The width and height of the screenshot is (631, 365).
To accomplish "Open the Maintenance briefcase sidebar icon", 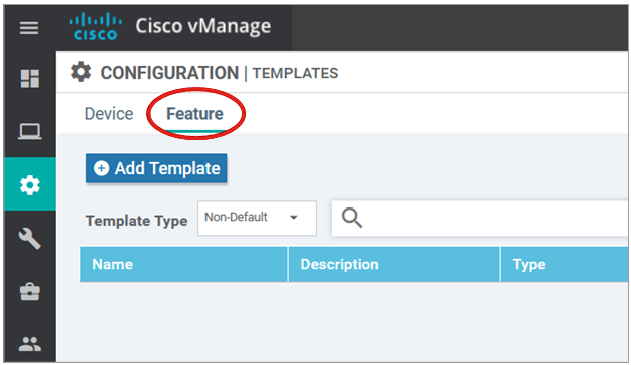I will pyautogui.click(x=30, y=292).
